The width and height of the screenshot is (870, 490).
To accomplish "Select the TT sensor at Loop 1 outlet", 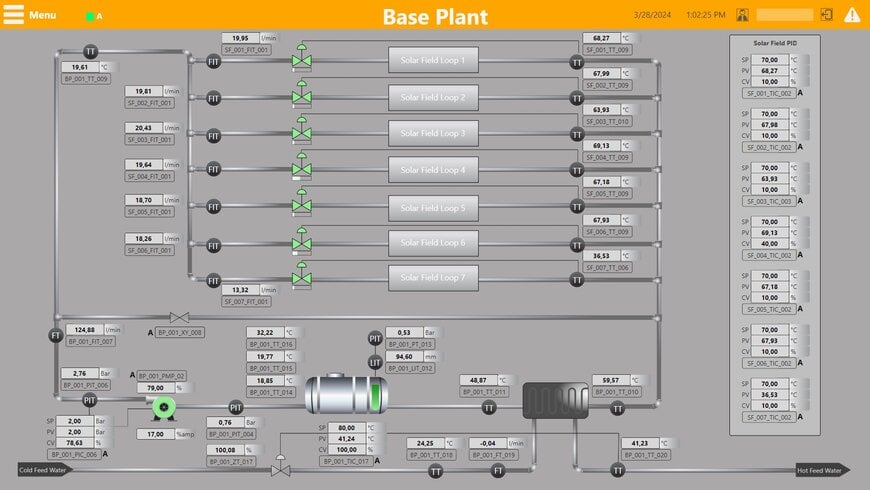I will 577,62.
